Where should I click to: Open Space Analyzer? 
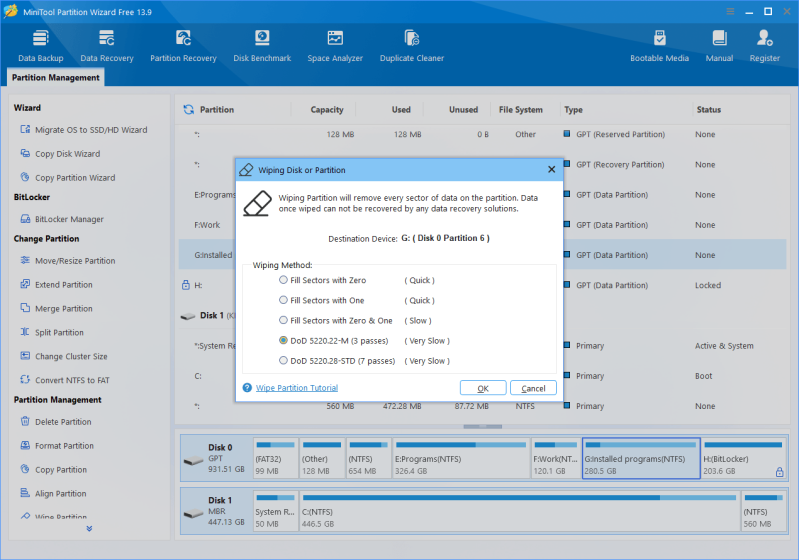(335, 46)
